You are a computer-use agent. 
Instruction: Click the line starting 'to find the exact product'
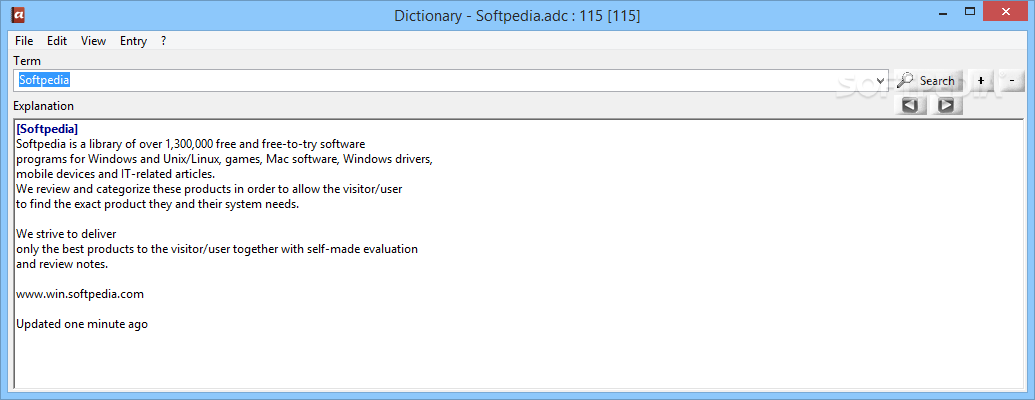(x=158, y=204)
